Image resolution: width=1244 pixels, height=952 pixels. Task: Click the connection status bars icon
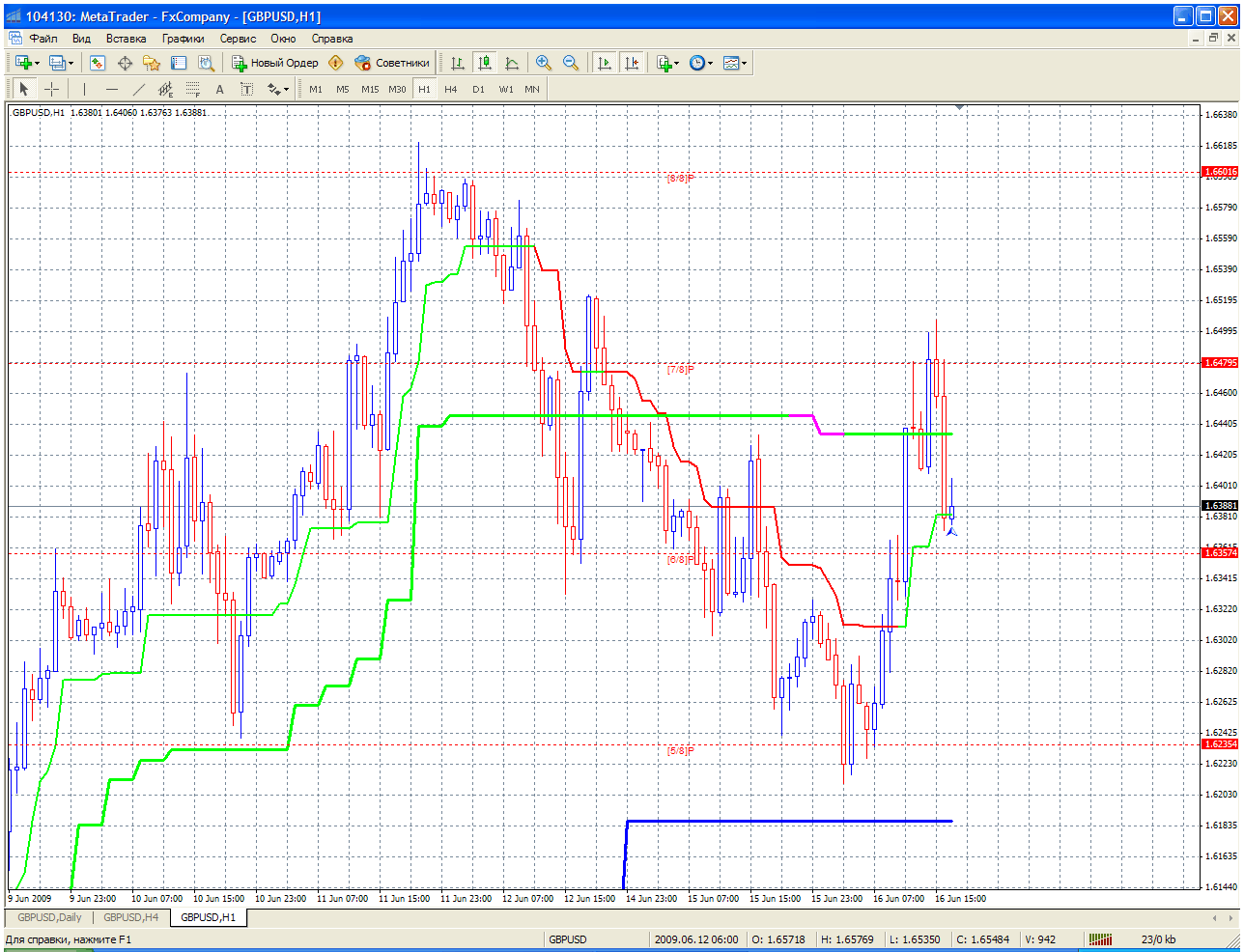[1100, 939]
